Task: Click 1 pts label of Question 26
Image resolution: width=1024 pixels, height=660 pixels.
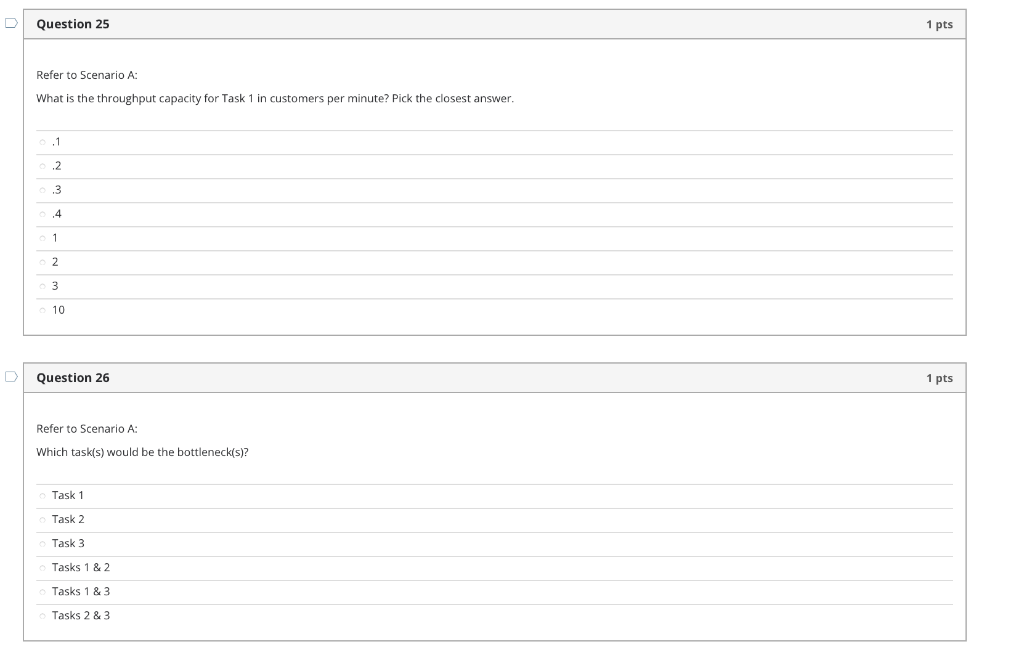Action: pyautogui.click(x=939, y=379)
